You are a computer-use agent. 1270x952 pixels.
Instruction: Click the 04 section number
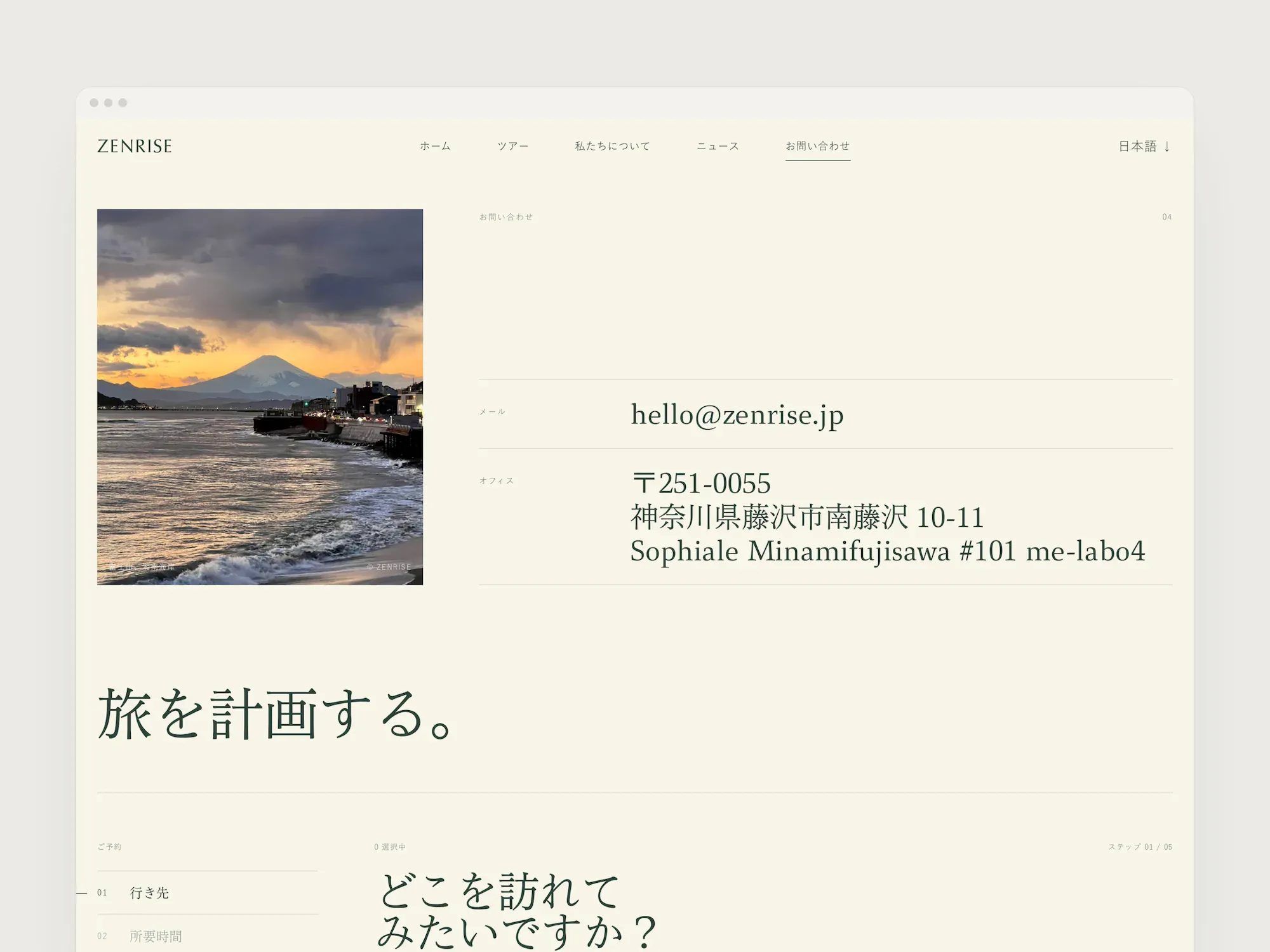point(1167,217)
